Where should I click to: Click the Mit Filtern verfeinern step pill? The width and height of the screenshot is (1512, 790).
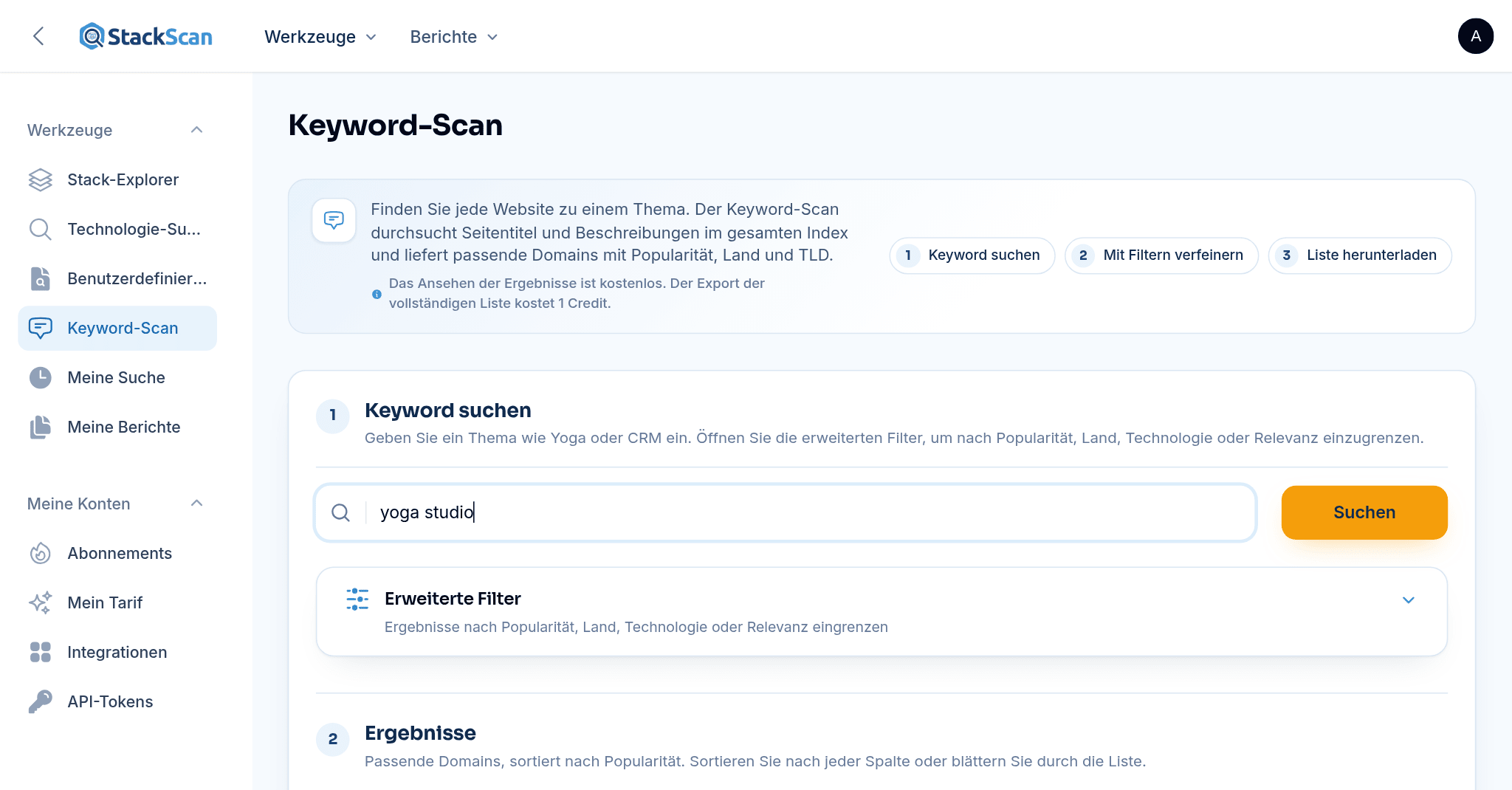point(1161,255)
